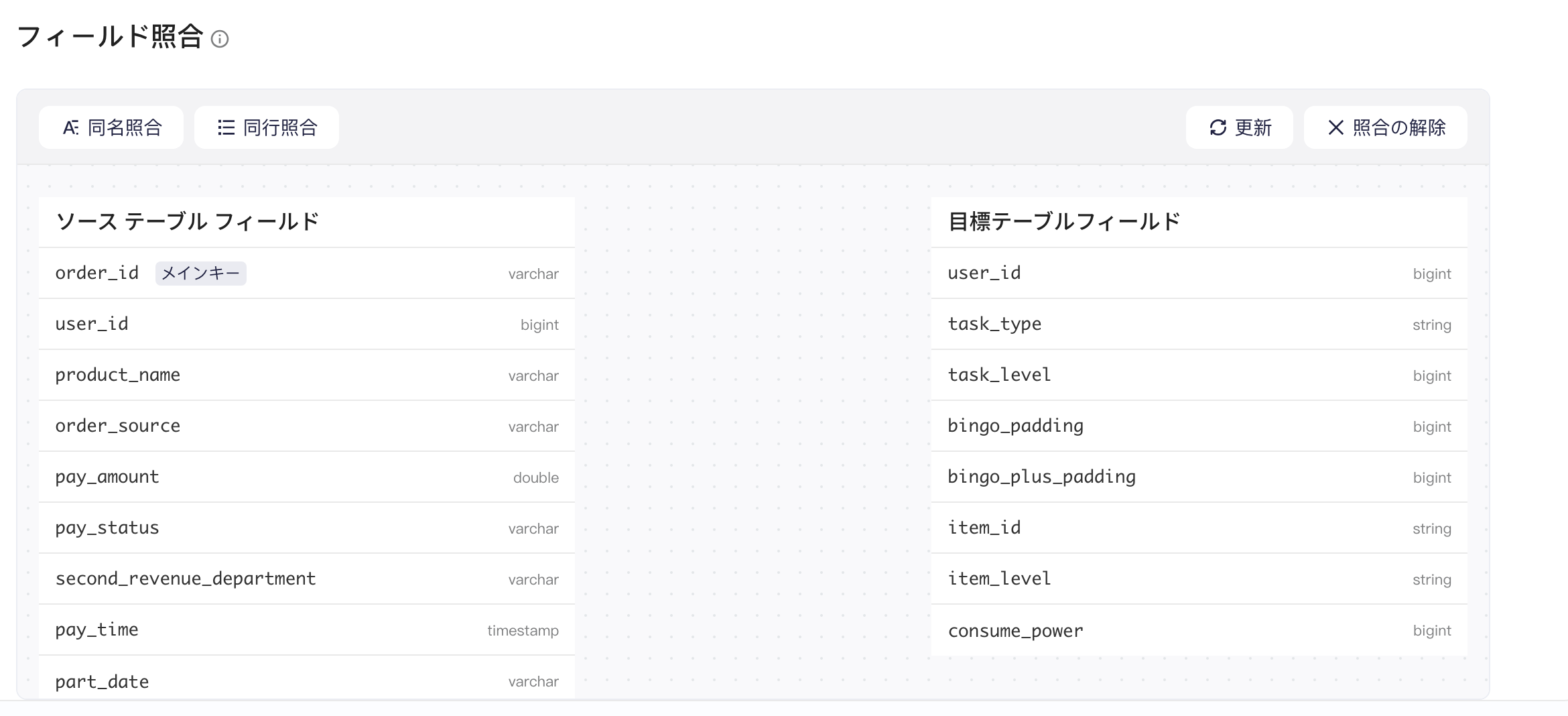Viewport: 1568px width, 716px height.
Task: Click the 同名照合 button
Action: point(111,127)
